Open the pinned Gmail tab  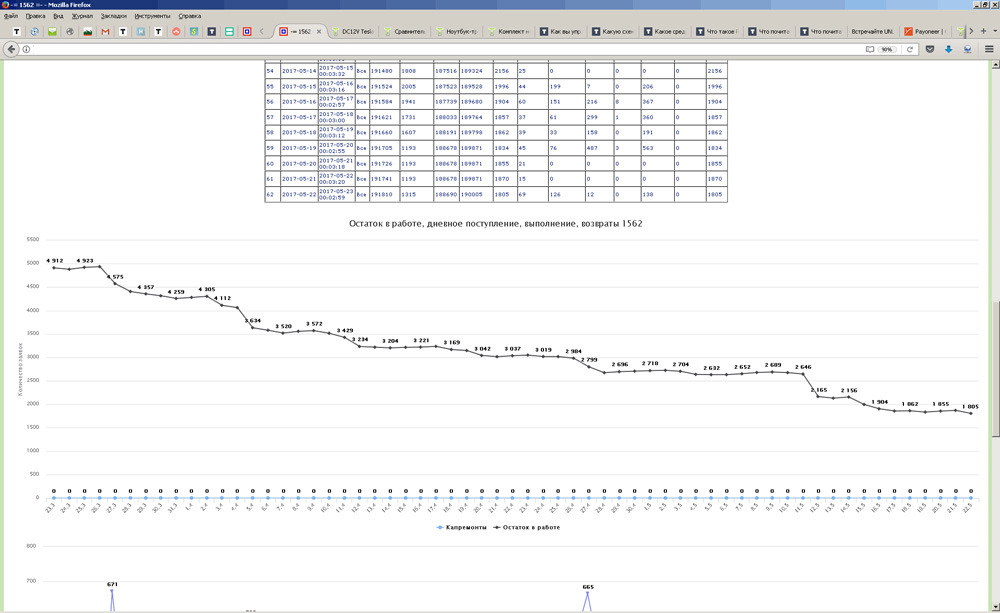coord(105,32)
